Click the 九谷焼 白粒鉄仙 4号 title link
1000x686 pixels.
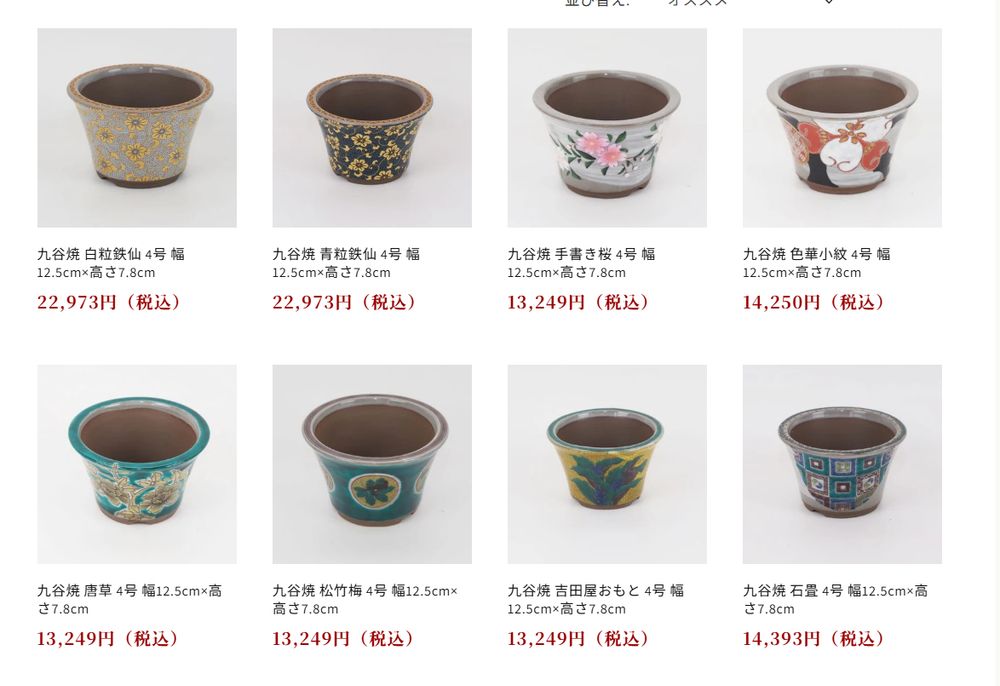[111, 263]
